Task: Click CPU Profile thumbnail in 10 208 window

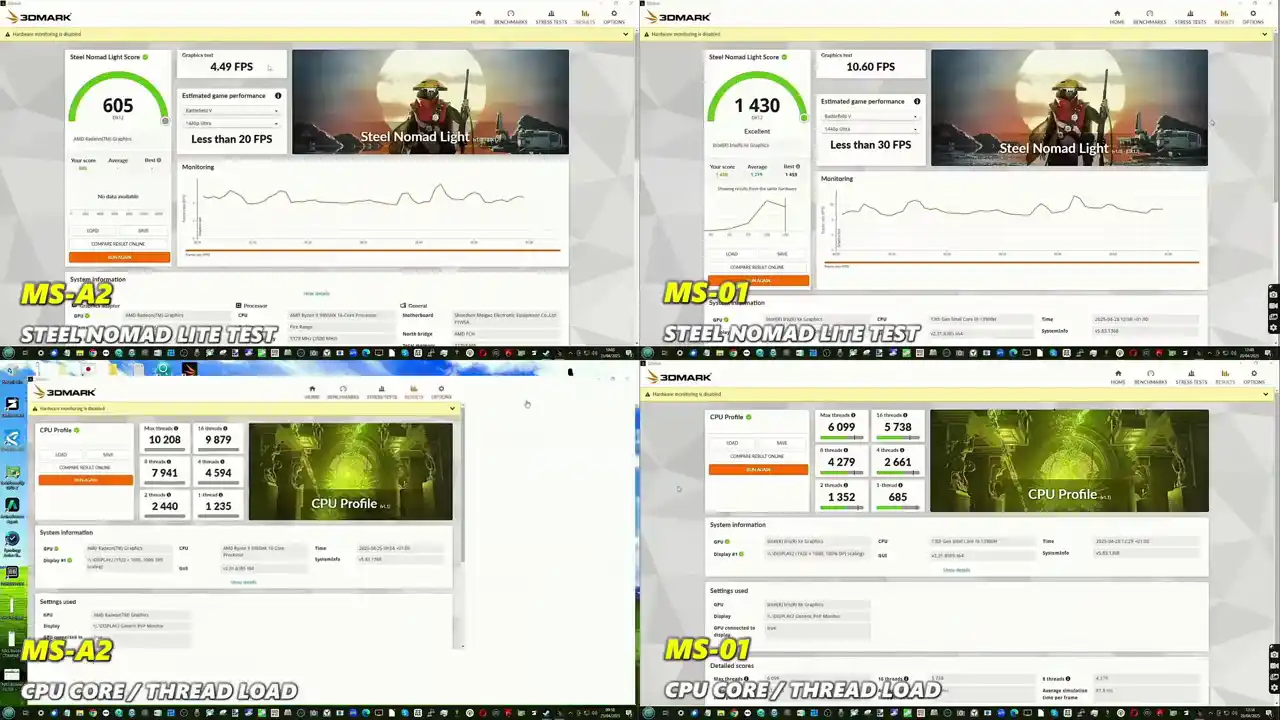Action: tap(350, 471)
